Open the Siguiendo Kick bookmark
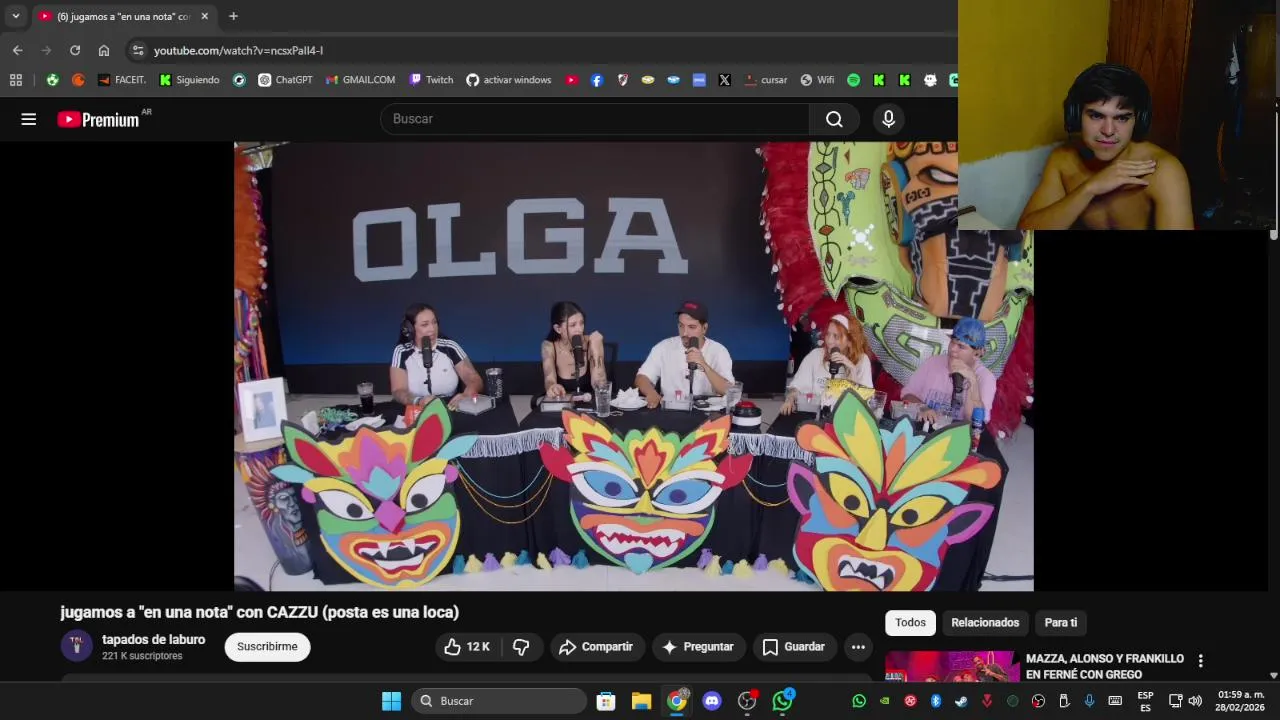This screenshot has height=720, width=1280. (189, 80)
